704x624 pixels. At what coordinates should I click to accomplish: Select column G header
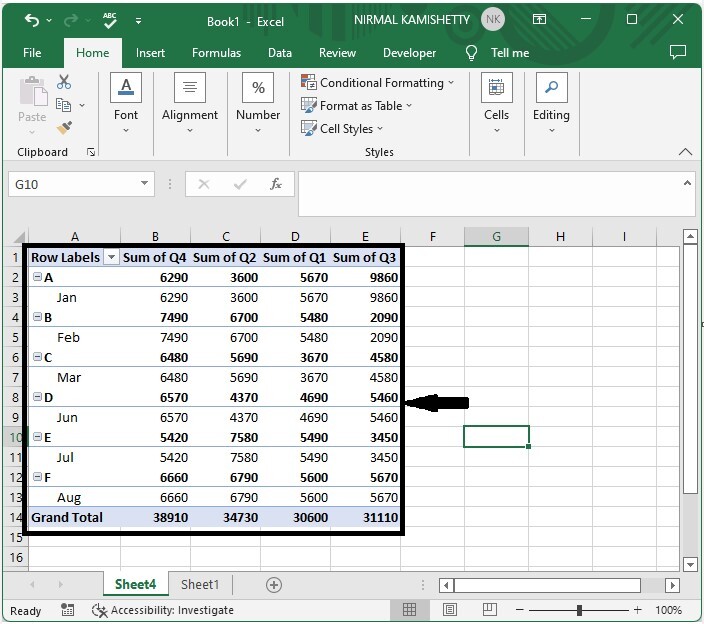coord(496,237)
